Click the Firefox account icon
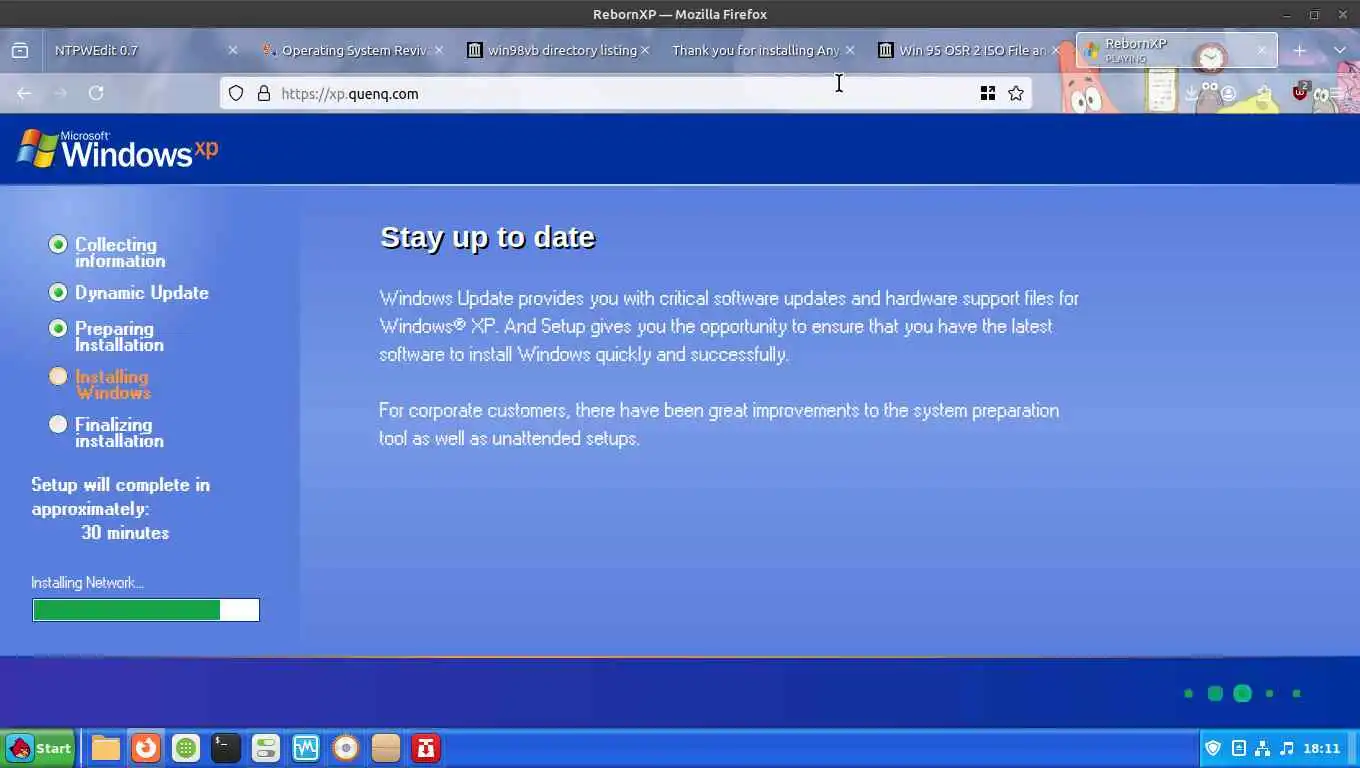 point(1228,93)
